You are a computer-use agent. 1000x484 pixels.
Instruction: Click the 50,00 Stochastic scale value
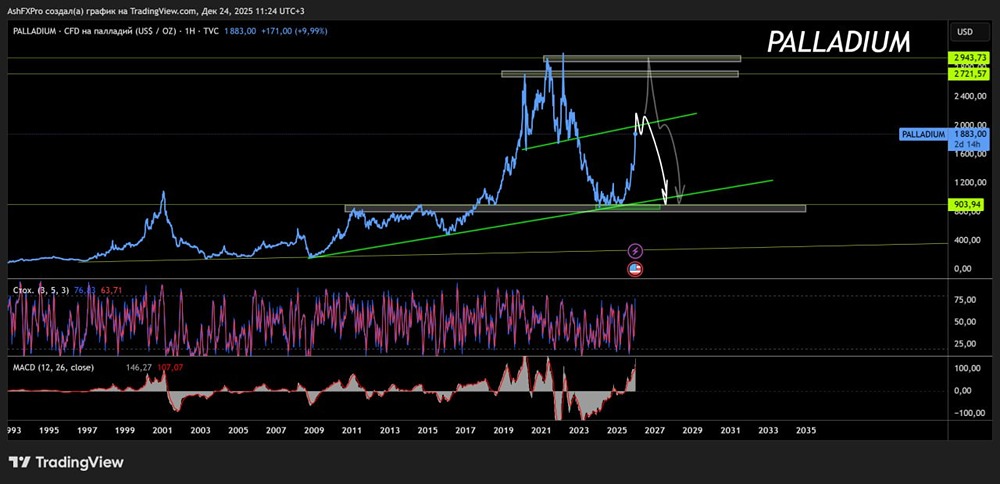coord(967,322)
